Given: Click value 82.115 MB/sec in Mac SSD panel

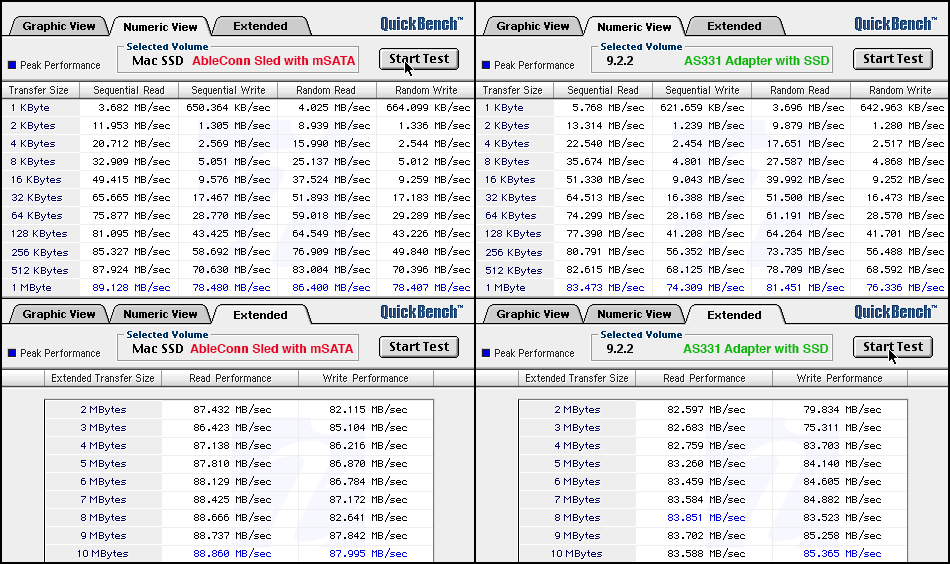Looking at the screenshot, I should click(x=368, y=410).
